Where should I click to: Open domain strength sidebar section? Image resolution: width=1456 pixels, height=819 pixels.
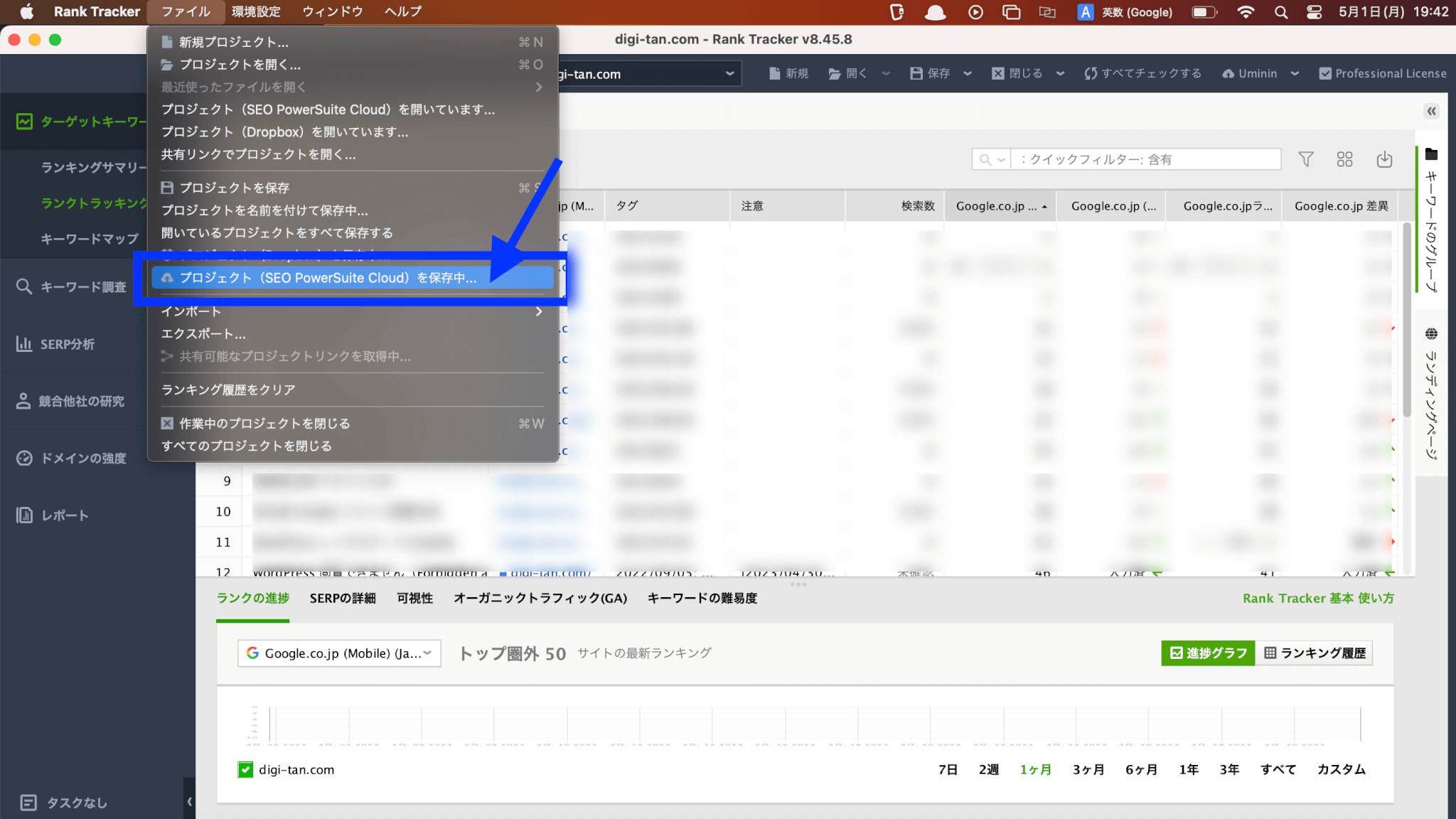[71, 458]
